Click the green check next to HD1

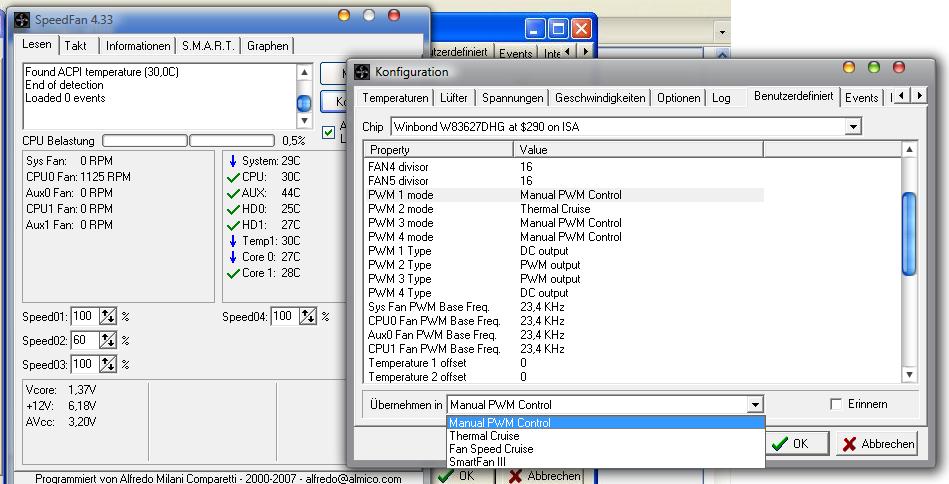coord(233,225)
